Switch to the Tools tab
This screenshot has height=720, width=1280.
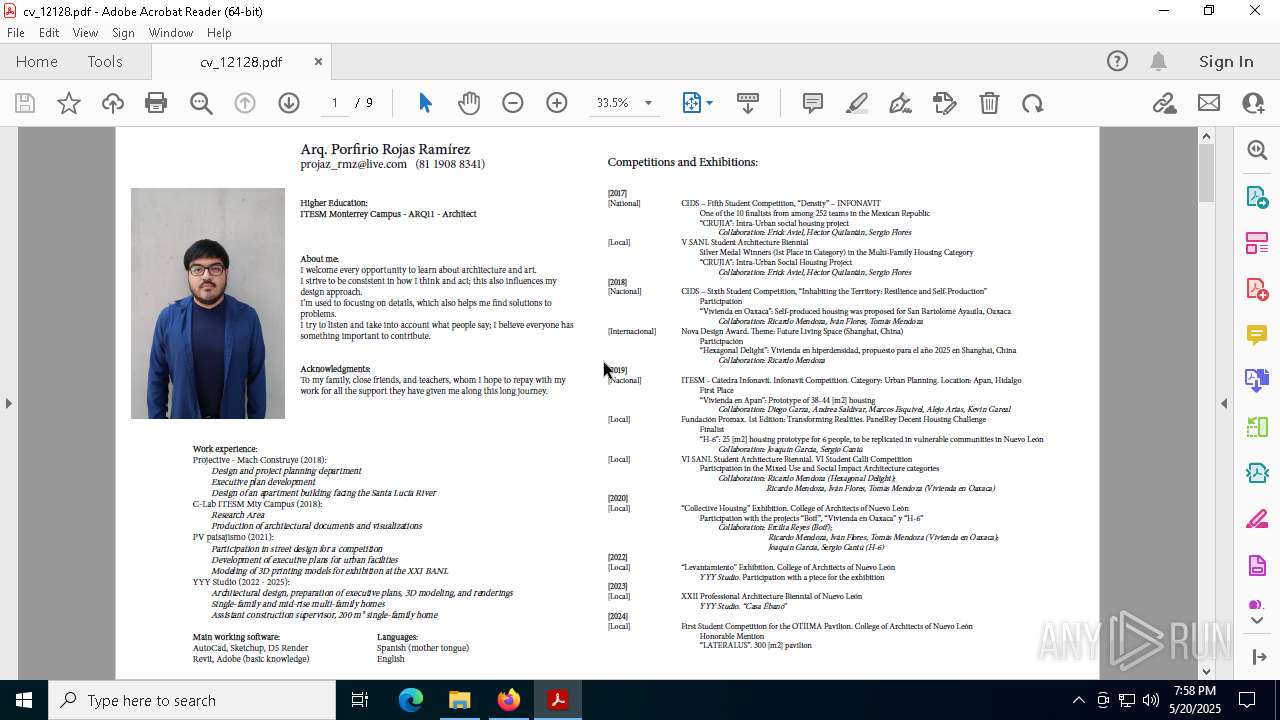105,61
